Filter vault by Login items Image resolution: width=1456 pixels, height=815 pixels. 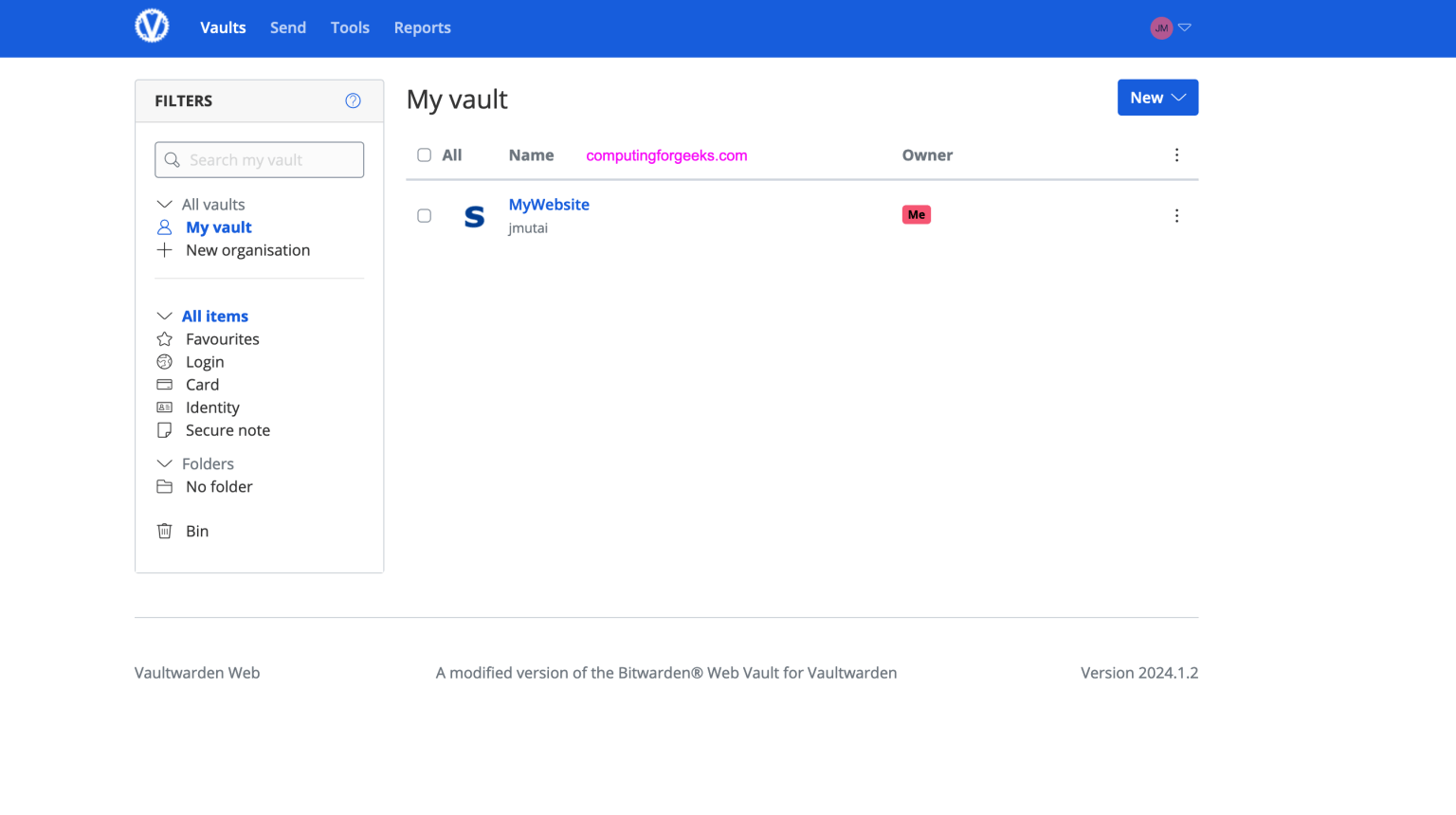(203, 361)
